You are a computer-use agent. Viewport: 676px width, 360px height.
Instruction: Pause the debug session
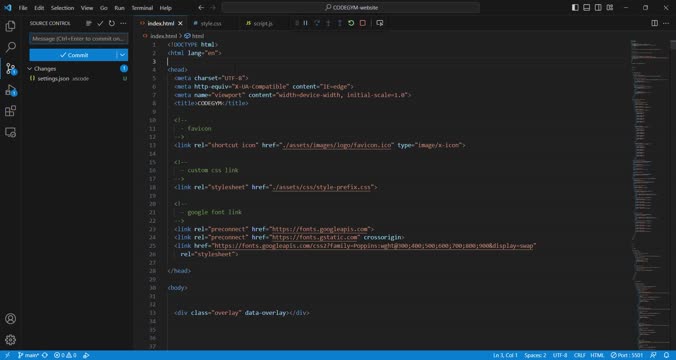[305, 23]
